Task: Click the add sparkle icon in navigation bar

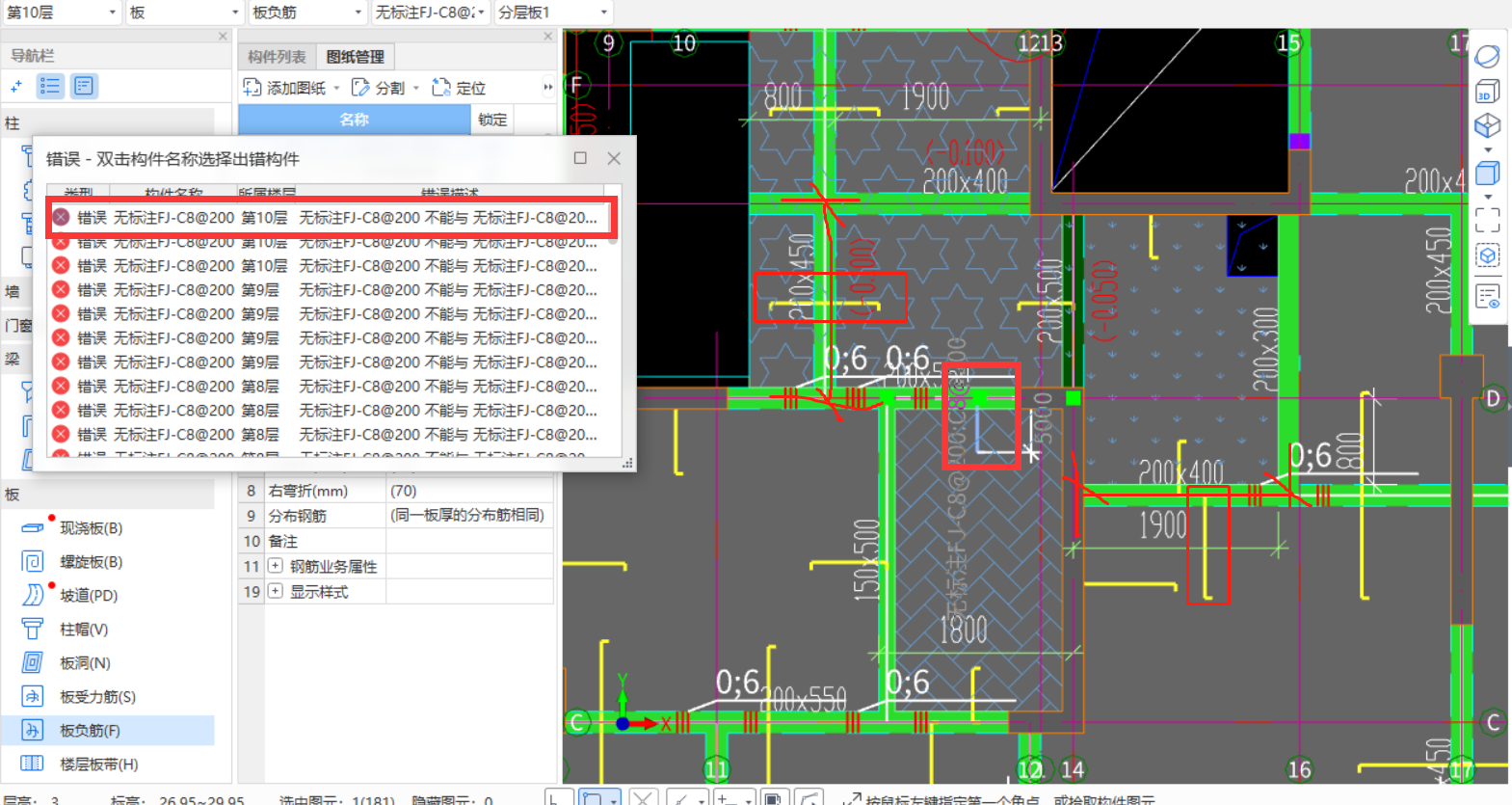Action: [16, 87]
